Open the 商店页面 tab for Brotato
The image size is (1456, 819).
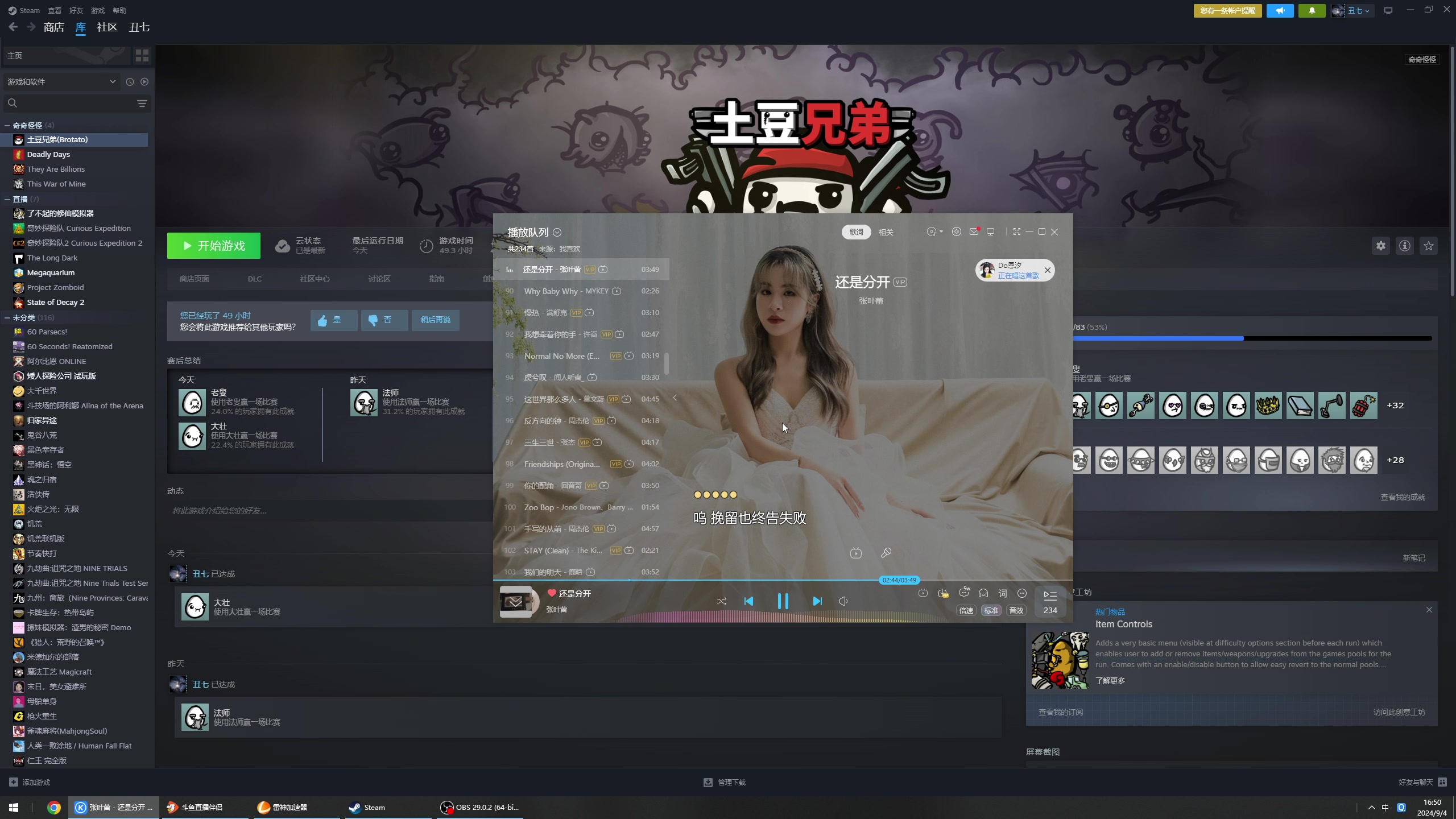tap(195, 279)
